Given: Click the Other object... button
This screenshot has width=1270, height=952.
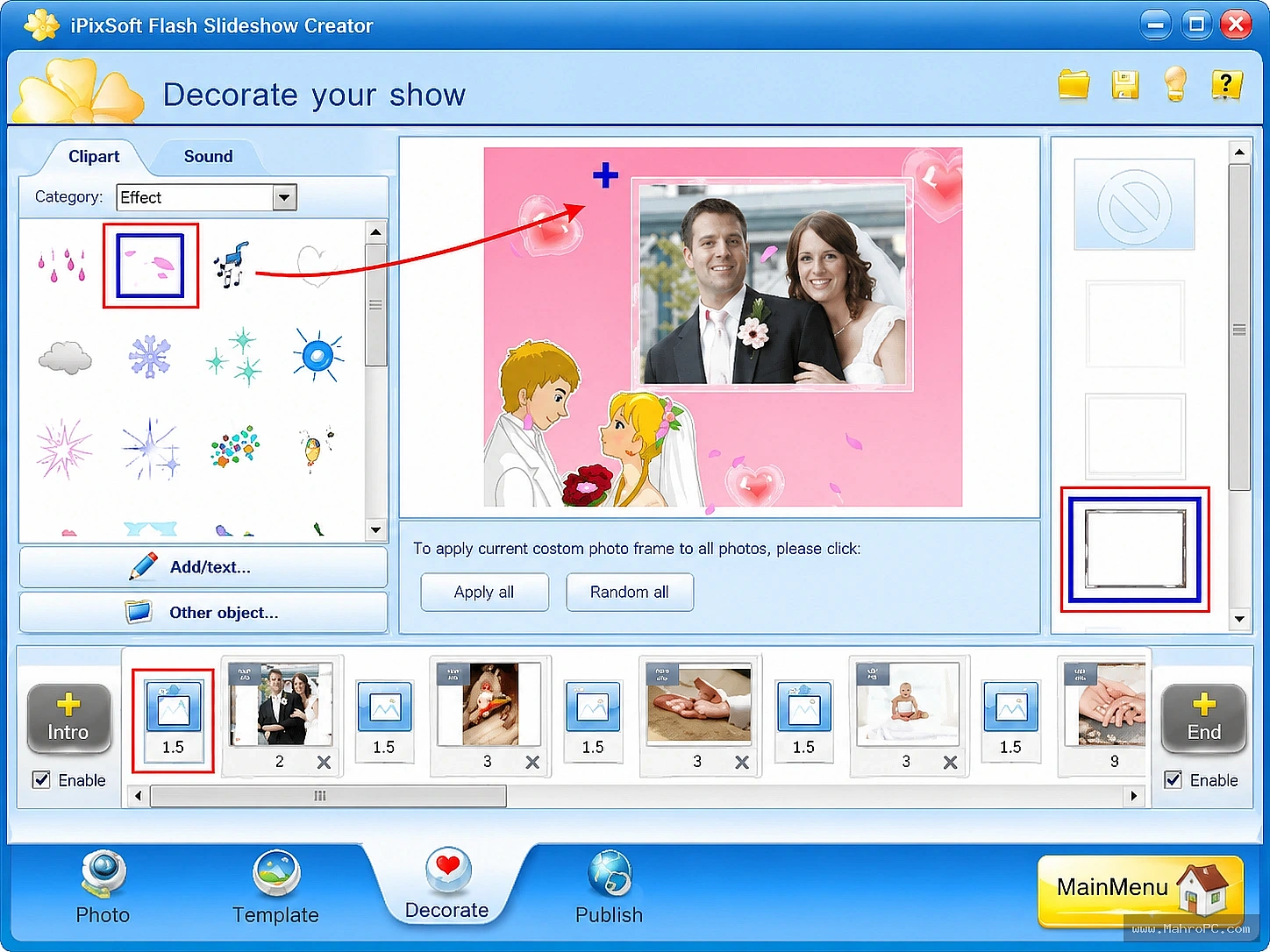Looking at the screenshot, I should (x=203, y=613).
